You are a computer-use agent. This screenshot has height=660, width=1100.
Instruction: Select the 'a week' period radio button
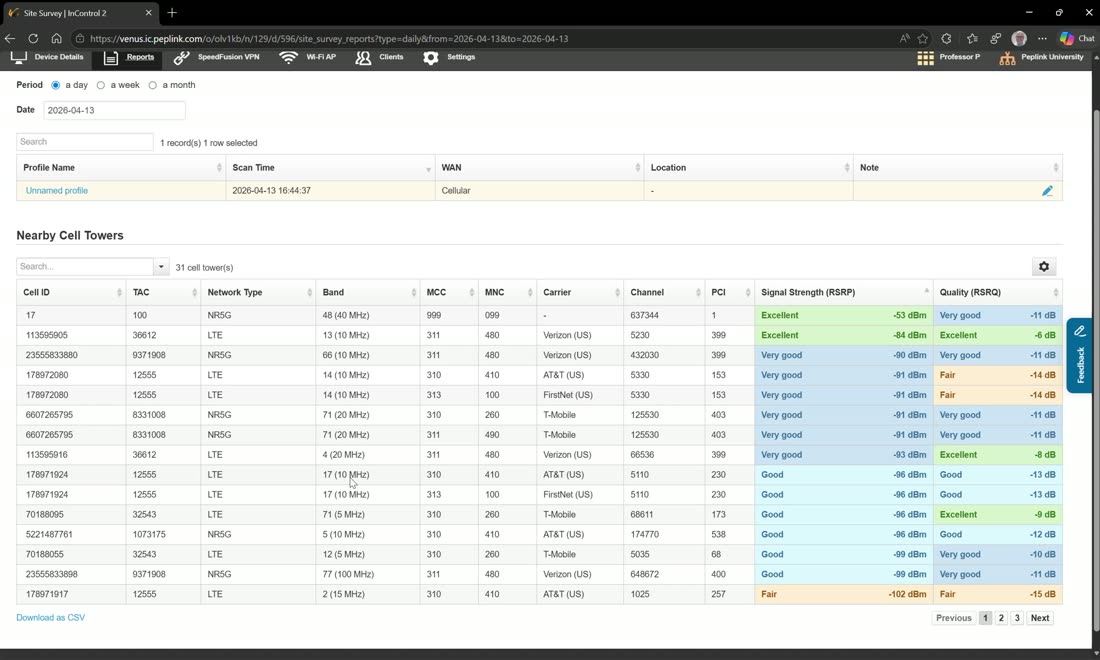101,85
